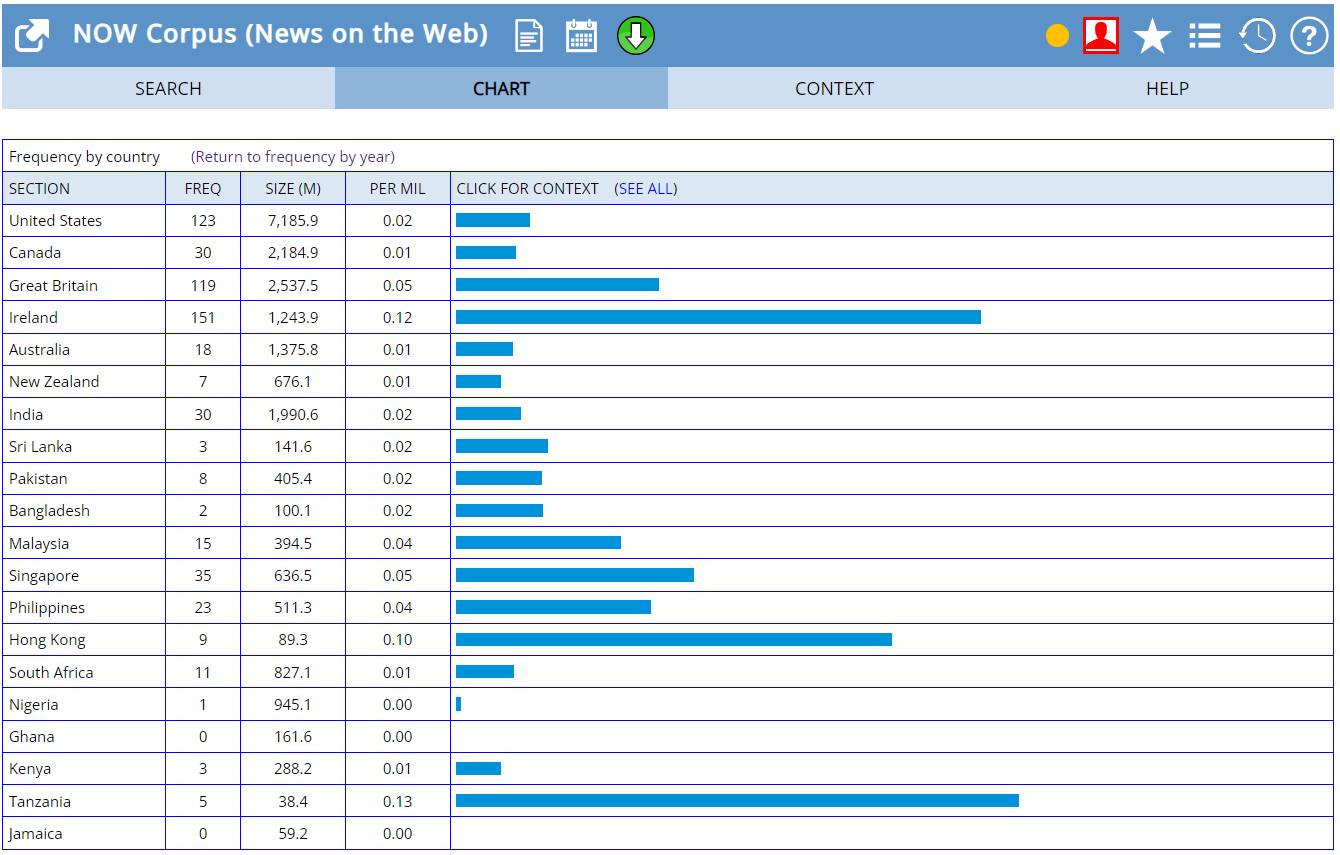Click the white star favorites icon

tap(1152, 37)
